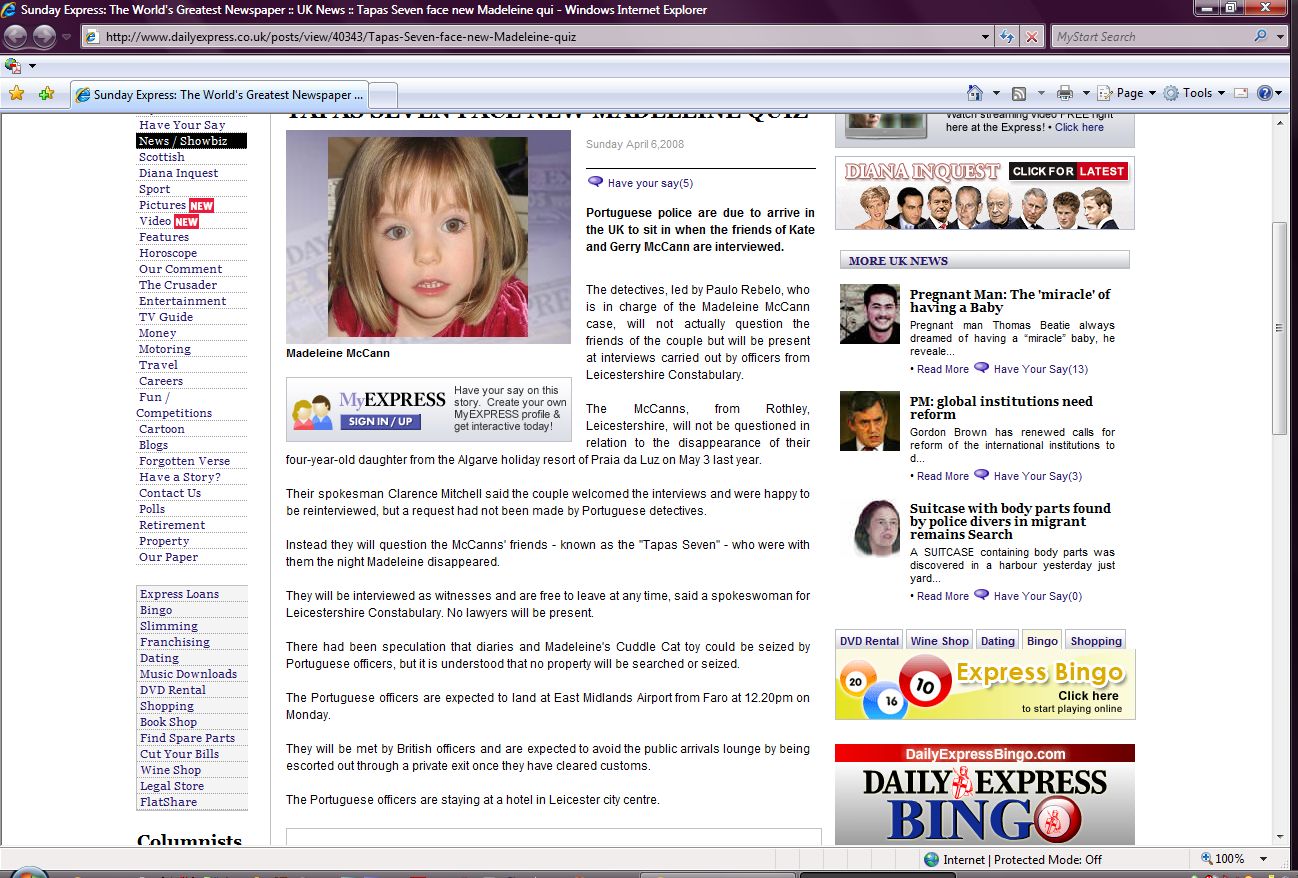The height and width of the screenshot is (878, 1298).
Task: Click the browser Back button
Action: click(16, 37)
